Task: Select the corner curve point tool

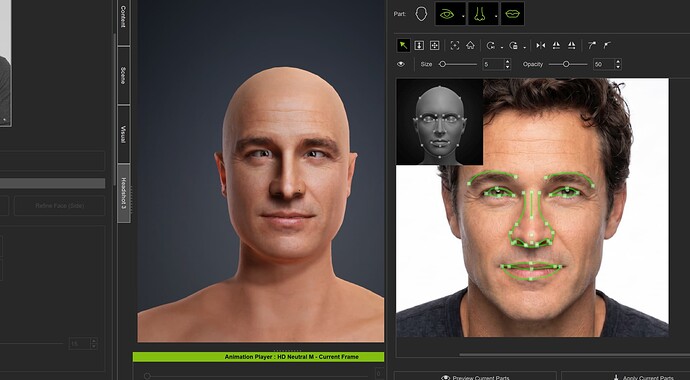Action: pos(607,45)
